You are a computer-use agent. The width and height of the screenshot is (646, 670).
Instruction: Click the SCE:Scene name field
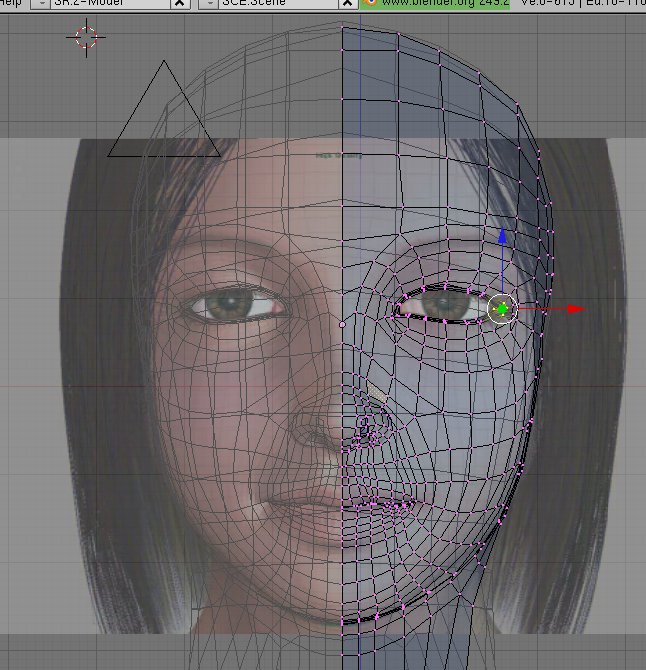278,3
